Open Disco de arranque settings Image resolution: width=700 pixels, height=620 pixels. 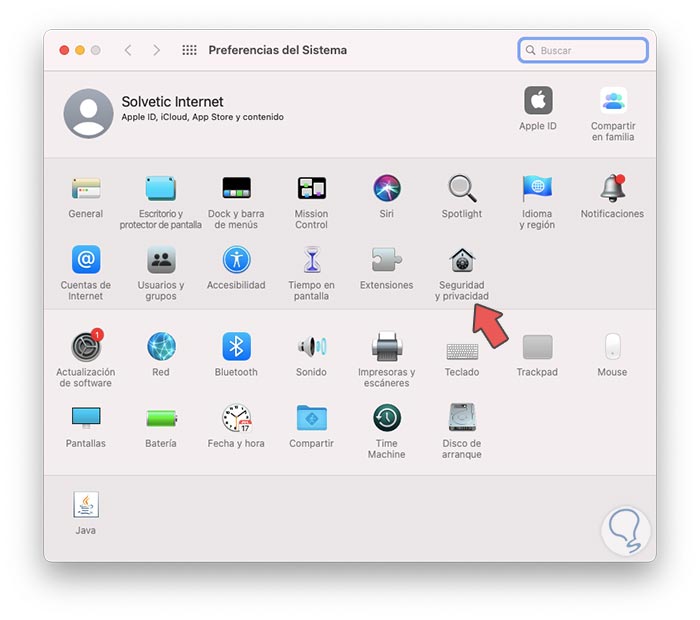pos(461,418)
